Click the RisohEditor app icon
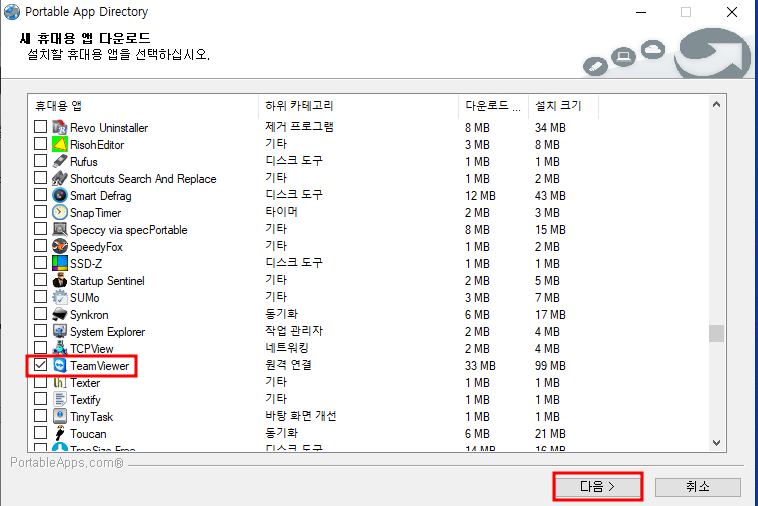This screenshot has height=506, width=758. click(59, 145)
